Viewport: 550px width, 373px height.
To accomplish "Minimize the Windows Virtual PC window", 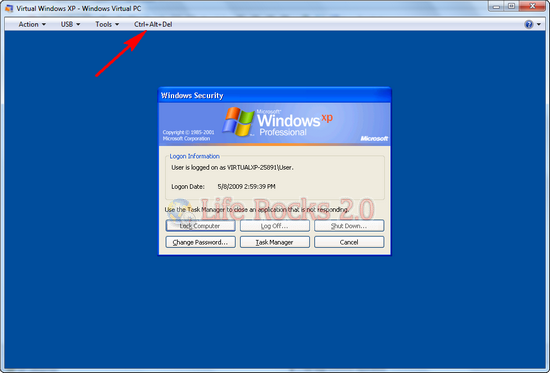I will (496, 6).
